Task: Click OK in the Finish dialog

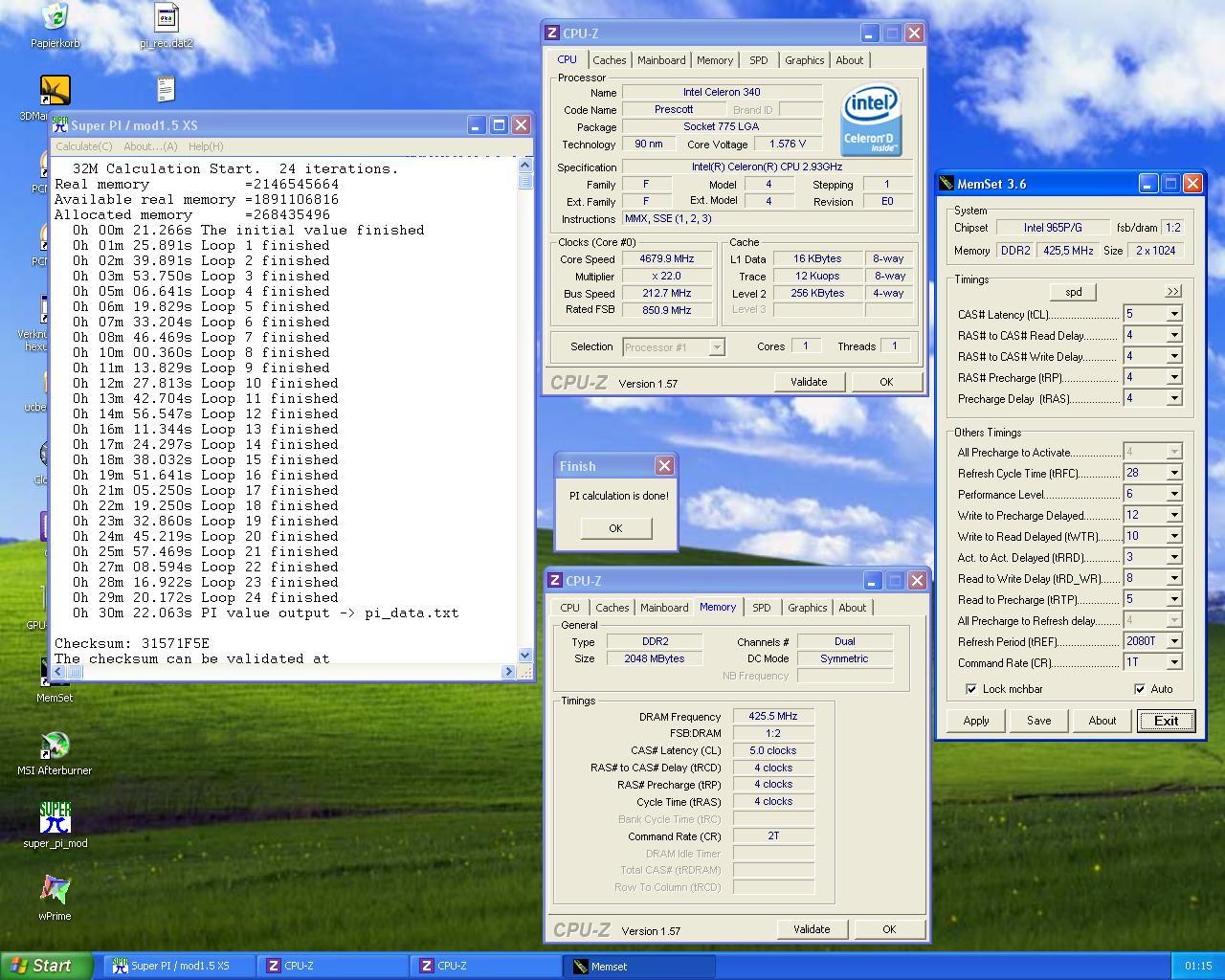Action: point(615,528)
